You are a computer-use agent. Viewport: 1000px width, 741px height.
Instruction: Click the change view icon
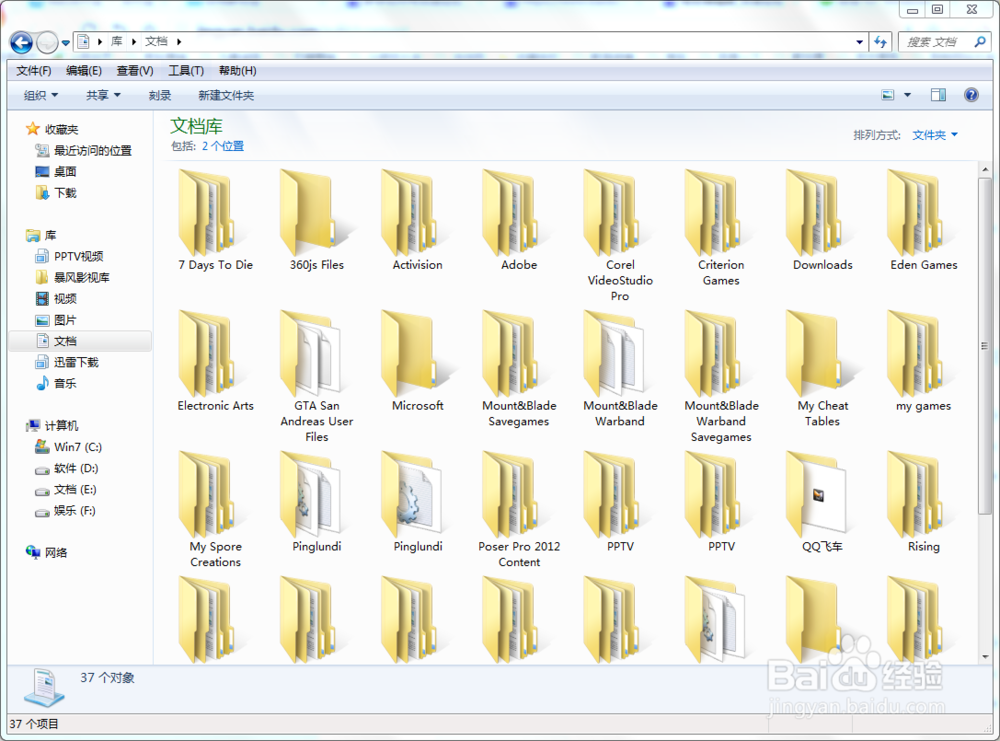(888, 95)
